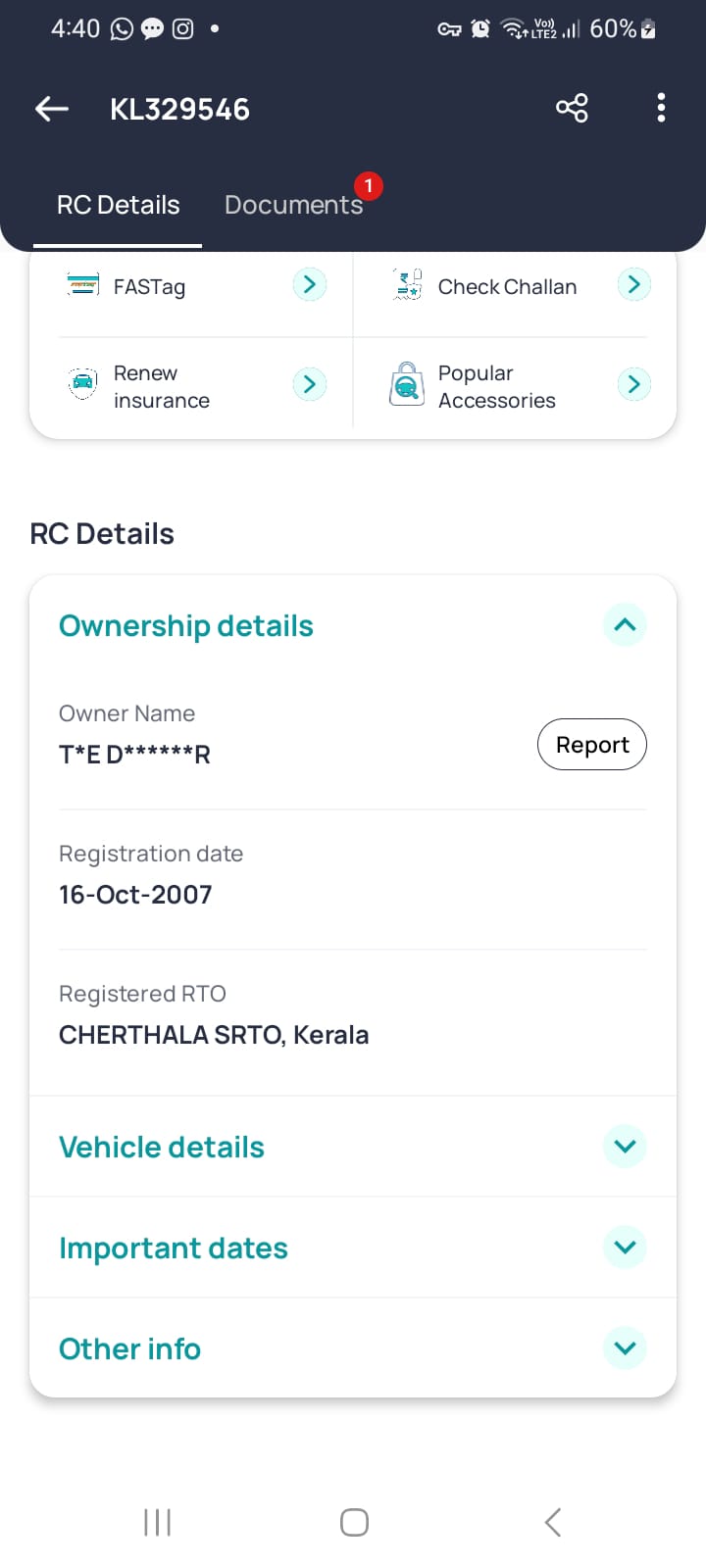This screenshot has height=1568, width=706.
Task: Switch to the Documents tab
Action: coord(293,205)
